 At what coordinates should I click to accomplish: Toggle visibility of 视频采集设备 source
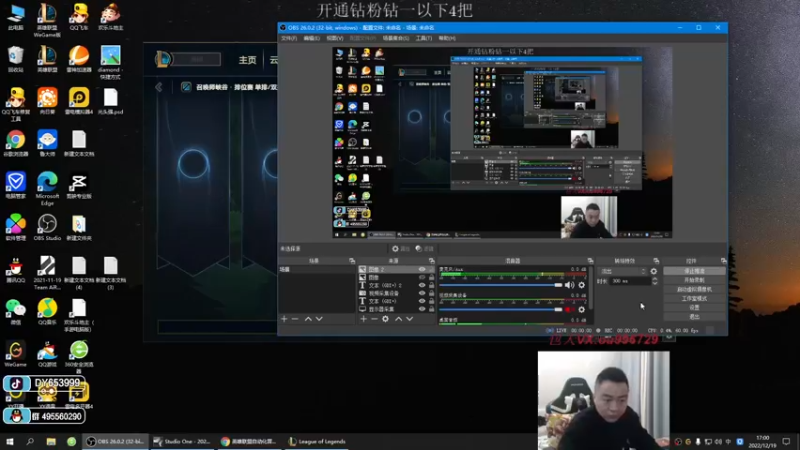click(422, 293)
